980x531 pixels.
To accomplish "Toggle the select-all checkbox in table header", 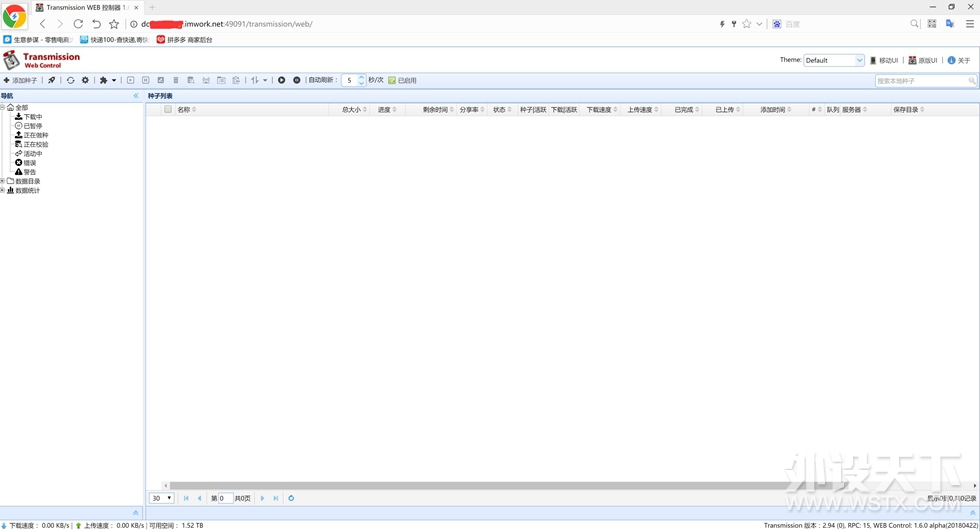I will pyautogui.click(x=168, y=109).
